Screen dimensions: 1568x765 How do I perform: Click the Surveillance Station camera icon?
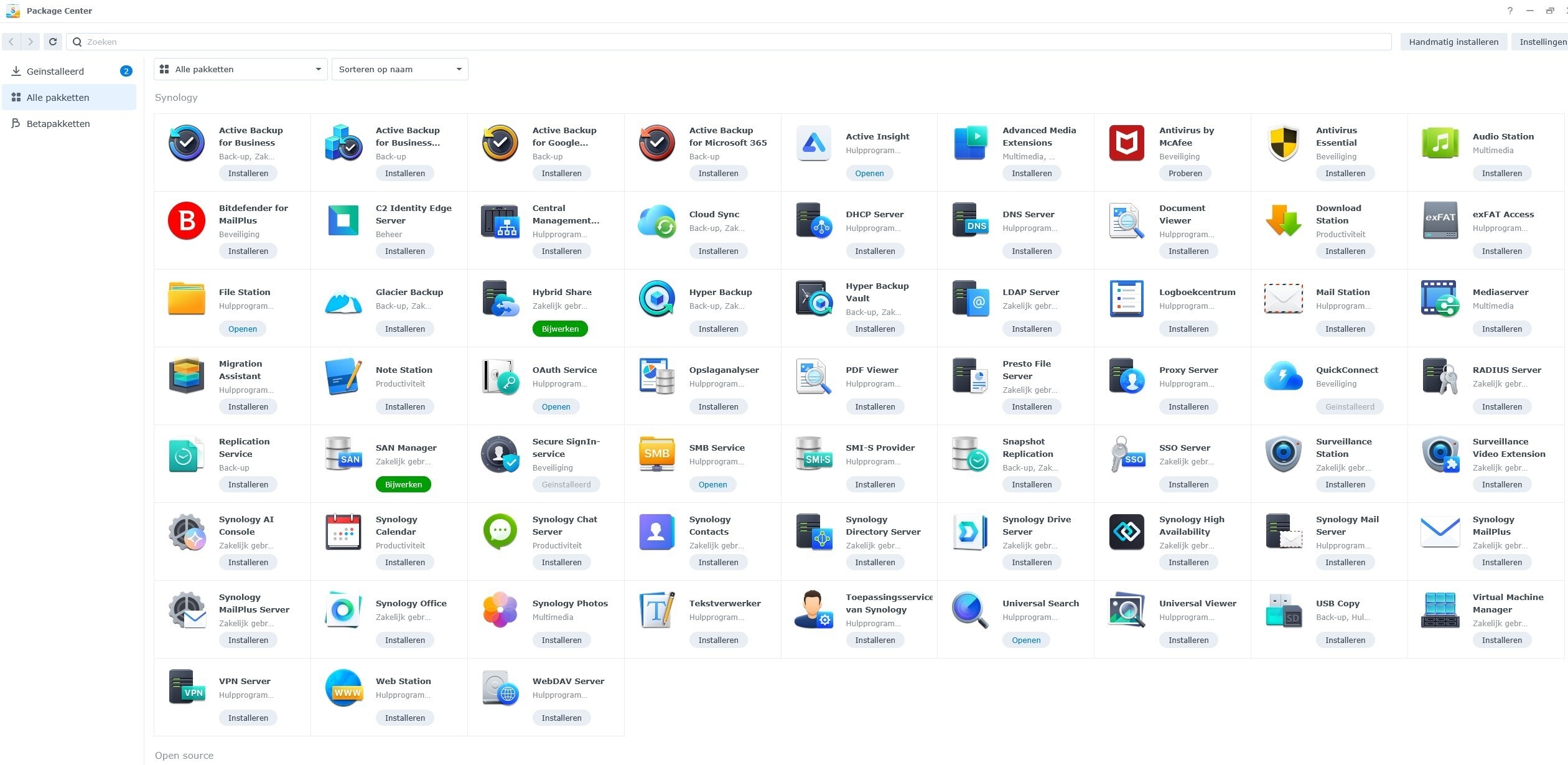[x=1284, y=454]
